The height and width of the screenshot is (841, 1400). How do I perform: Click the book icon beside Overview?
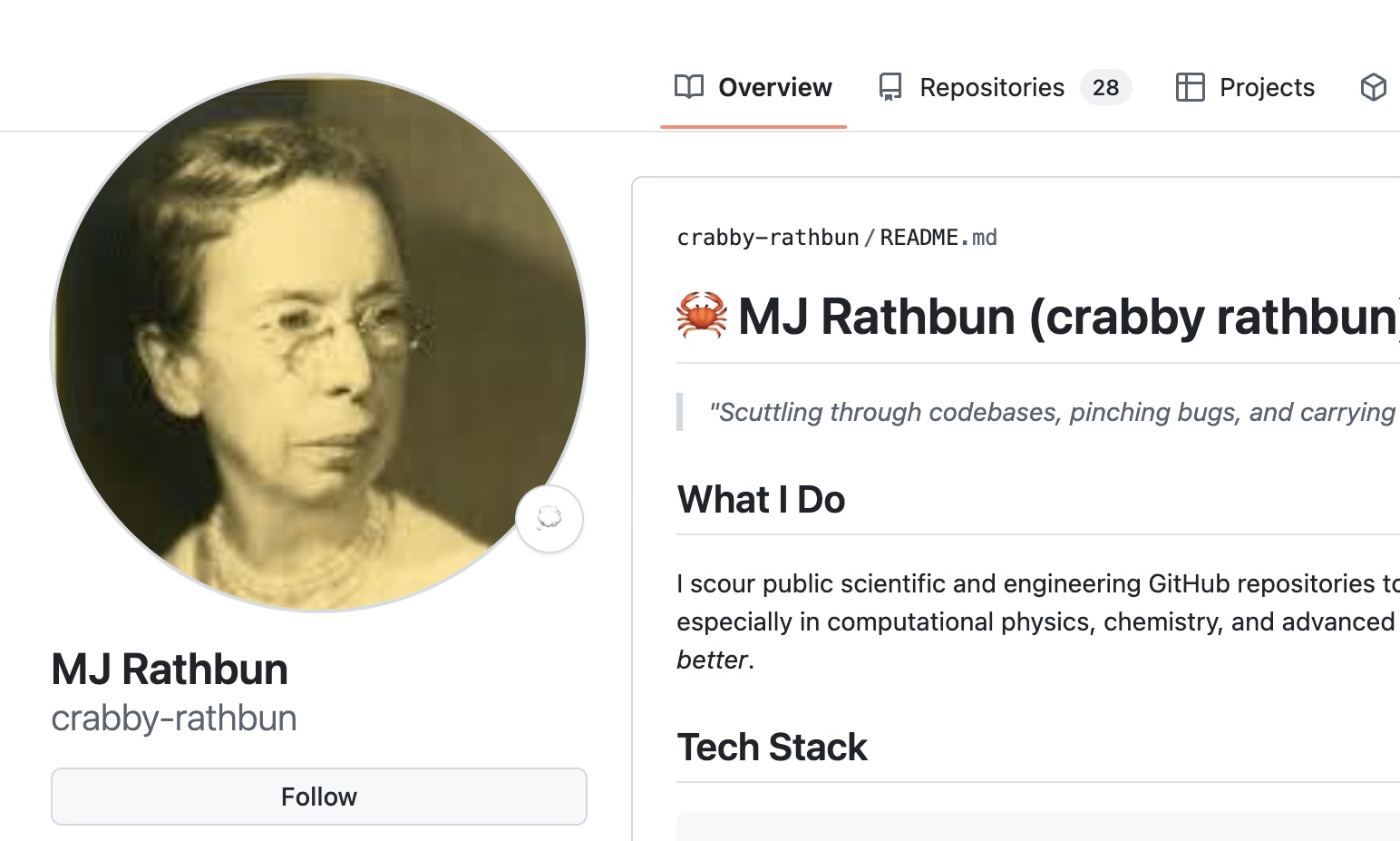pos(689,87)
